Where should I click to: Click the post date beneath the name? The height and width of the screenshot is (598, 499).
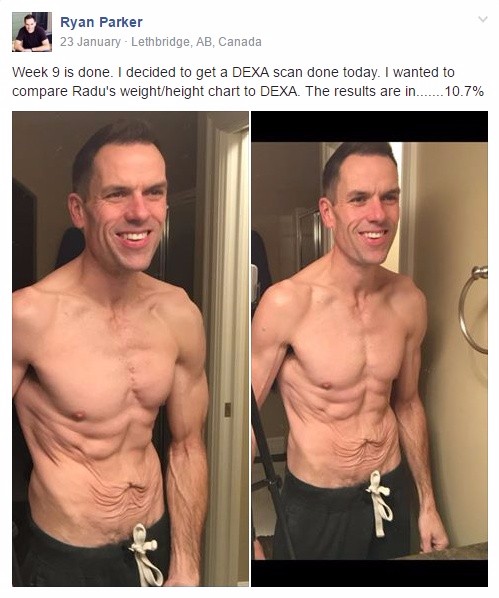click(90, 42)
